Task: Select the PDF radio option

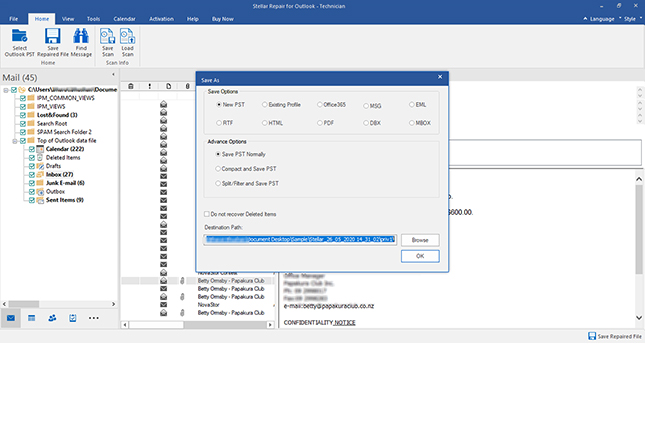Action: [x=320, y=123]
